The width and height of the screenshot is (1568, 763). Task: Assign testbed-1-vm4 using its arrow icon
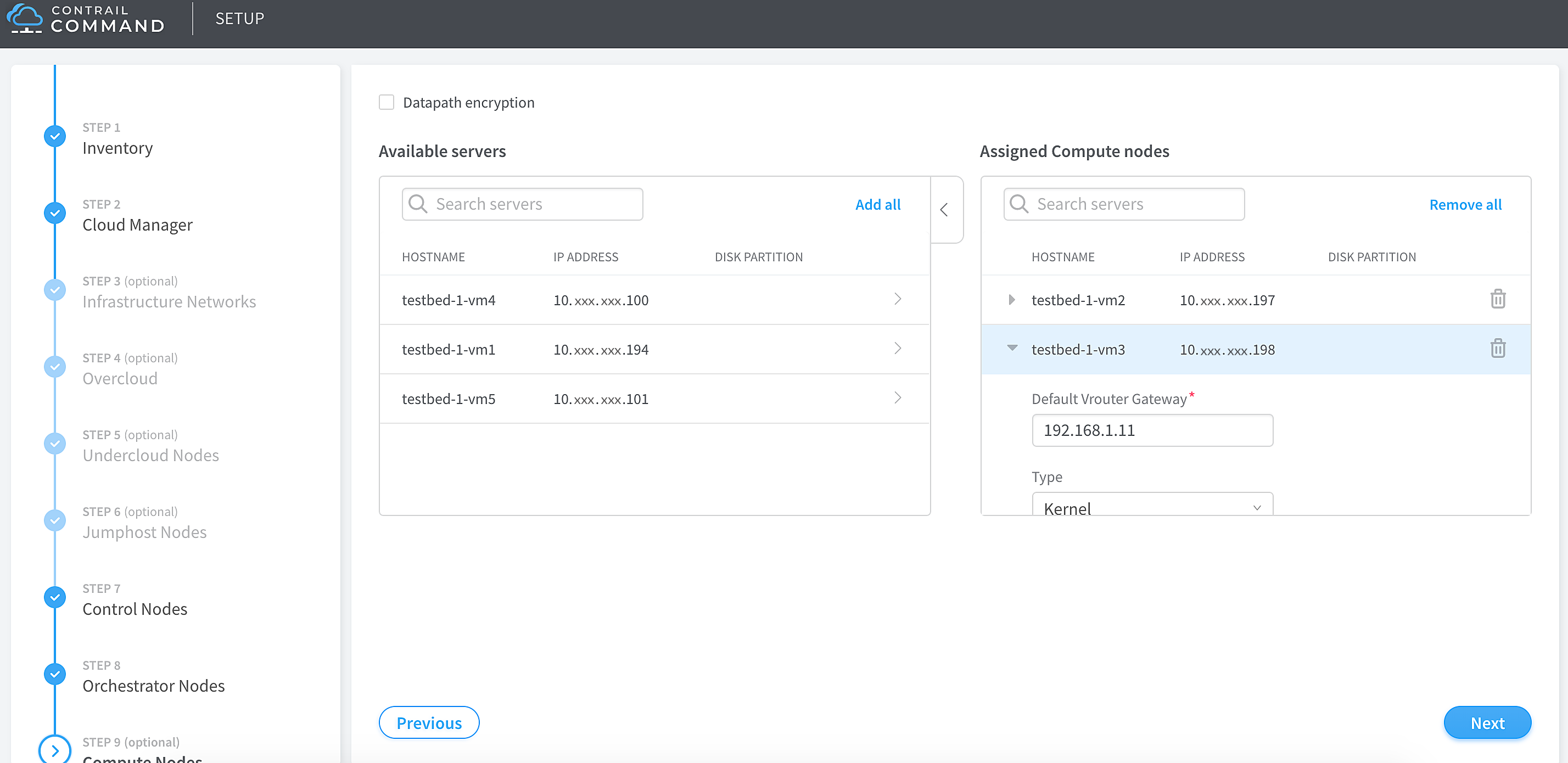pos(897,299)
